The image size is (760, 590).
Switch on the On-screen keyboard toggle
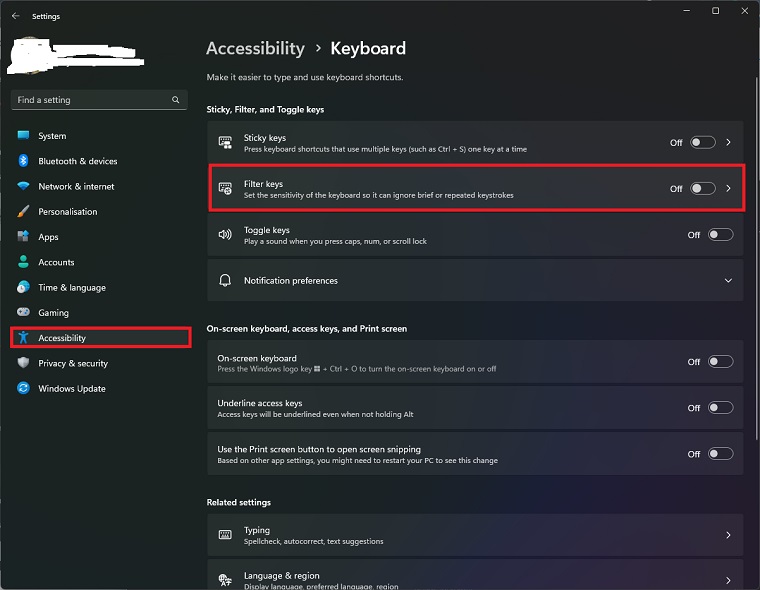(x=720, y=362)
